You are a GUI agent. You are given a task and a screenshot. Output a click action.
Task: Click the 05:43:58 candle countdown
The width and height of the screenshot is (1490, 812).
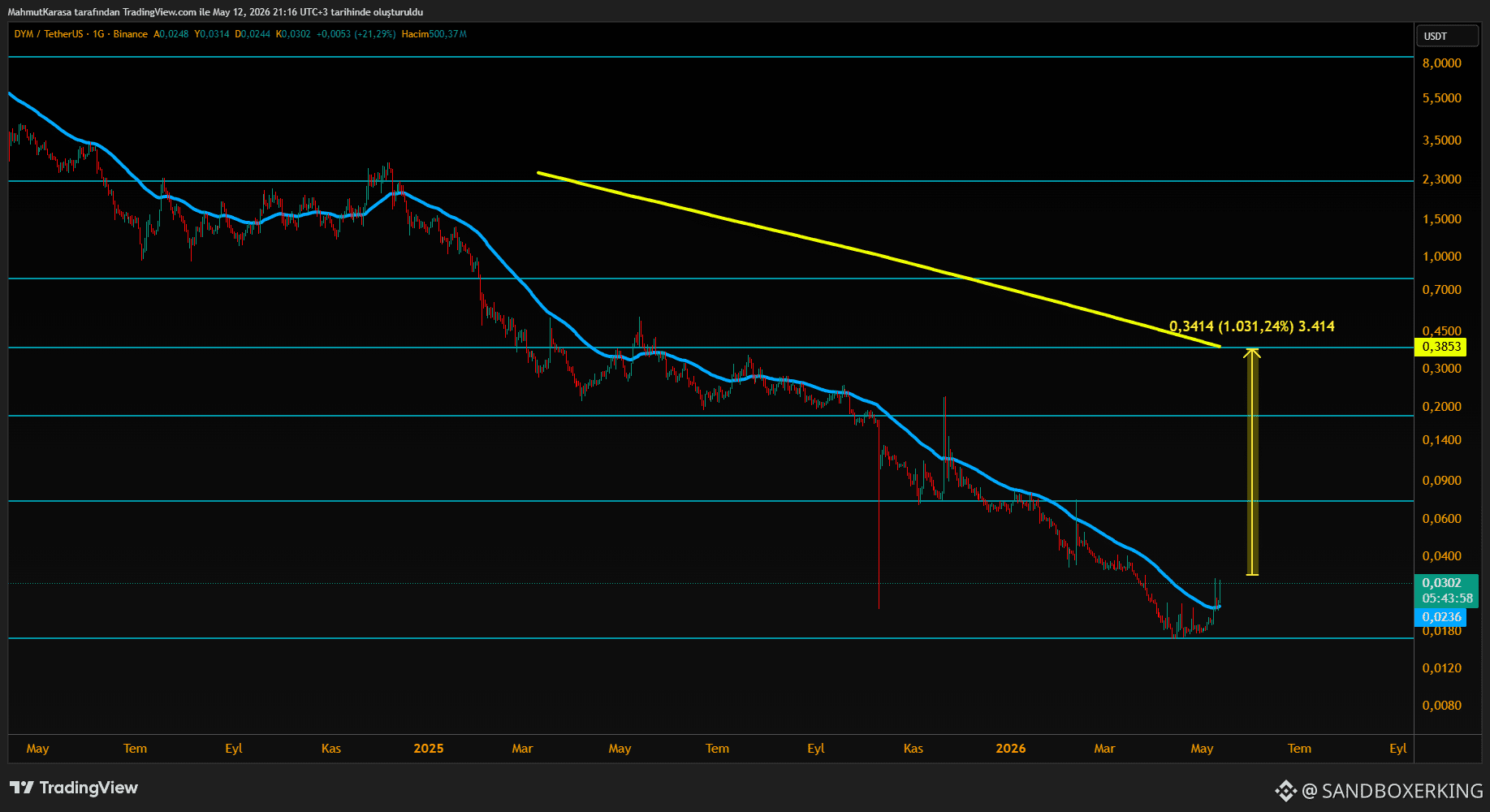tap(1447, 598)
